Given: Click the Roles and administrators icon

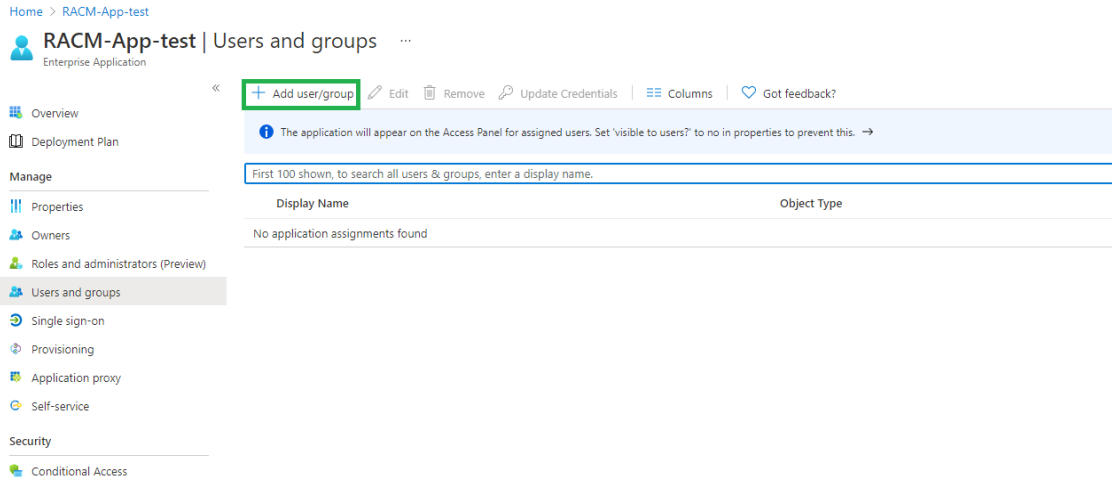Looking at the screenshot, I should point(16,264).
